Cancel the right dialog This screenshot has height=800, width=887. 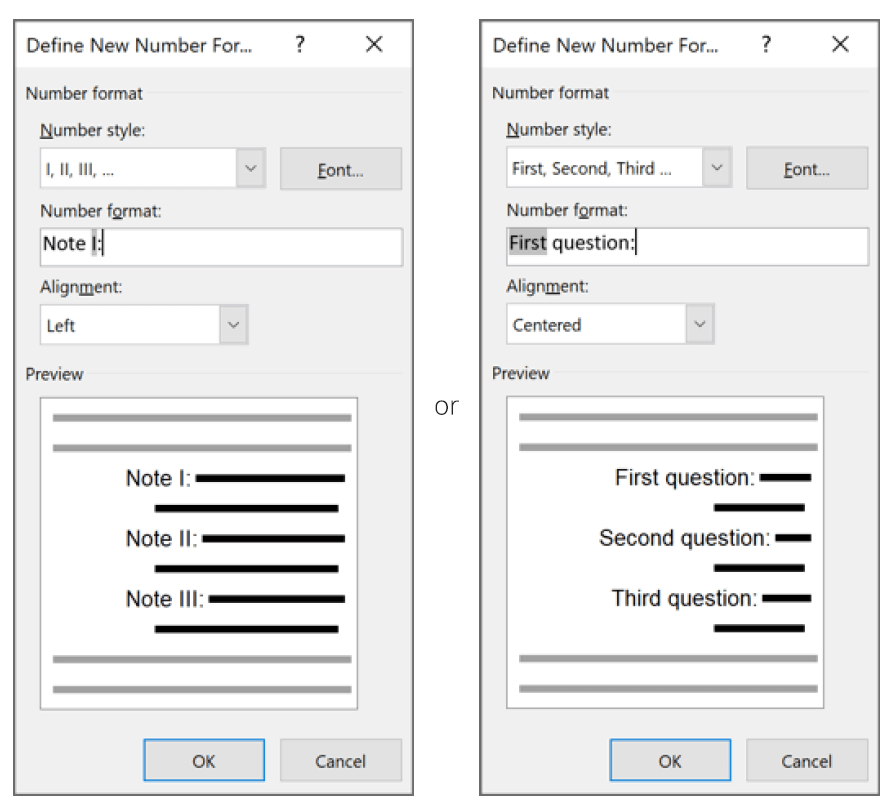point(807,760)
